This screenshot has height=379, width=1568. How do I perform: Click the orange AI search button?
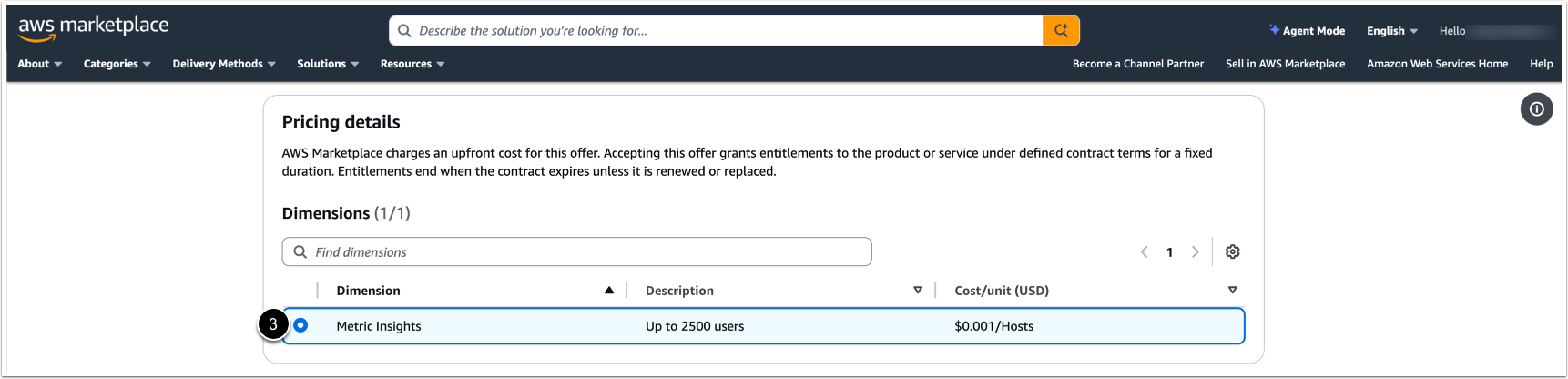point(1061,30)
